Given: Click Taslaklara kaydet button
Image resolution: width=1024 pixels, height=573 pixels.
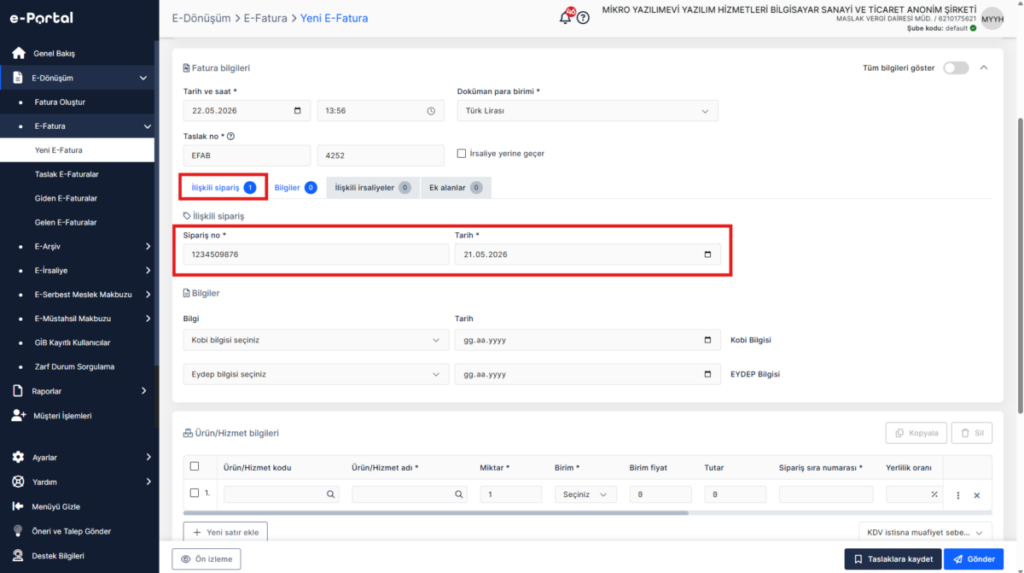Looking at the screenshot, I should [x=893, y=559].
